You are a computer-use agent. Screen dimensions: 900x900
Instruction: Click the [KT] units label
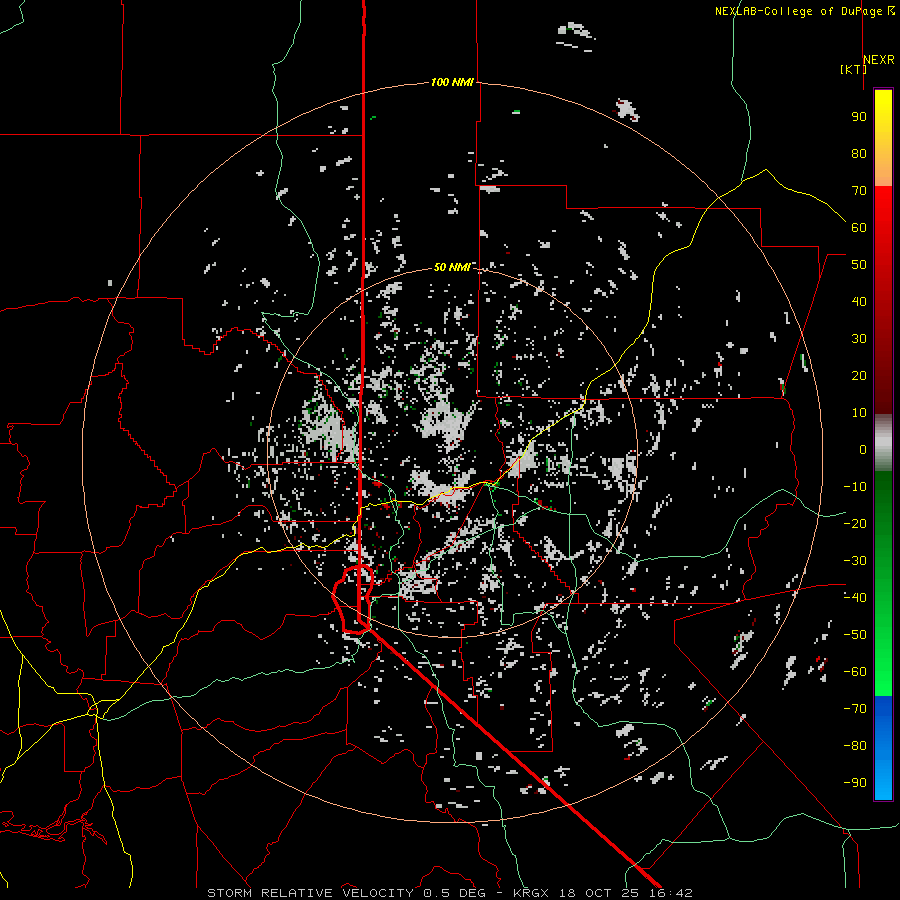[x=853, y=69]
